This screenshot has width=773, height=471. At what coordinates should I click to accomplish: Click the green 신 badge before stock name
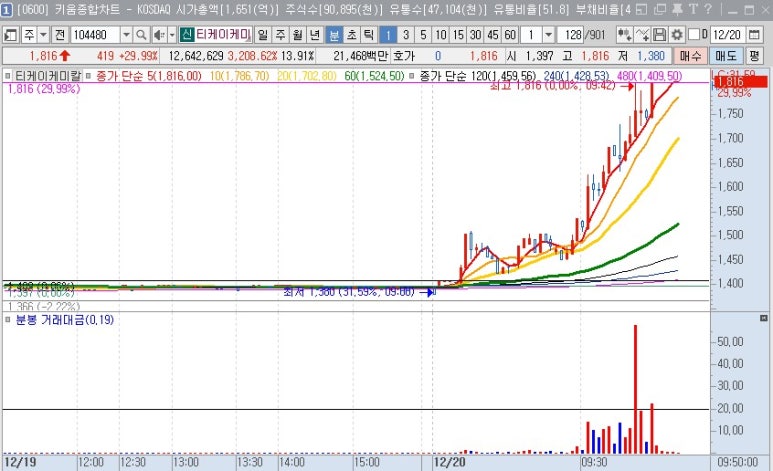pos(187,35)
